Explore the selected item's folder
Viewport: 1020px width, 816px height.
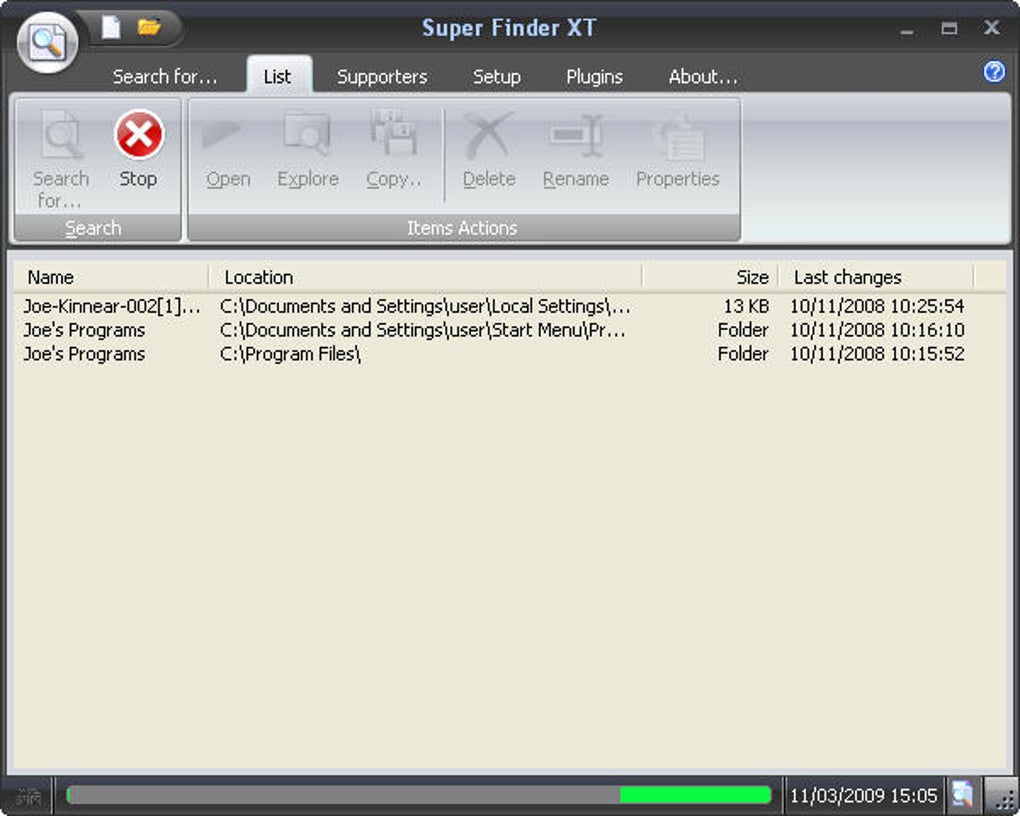point(308,150)
